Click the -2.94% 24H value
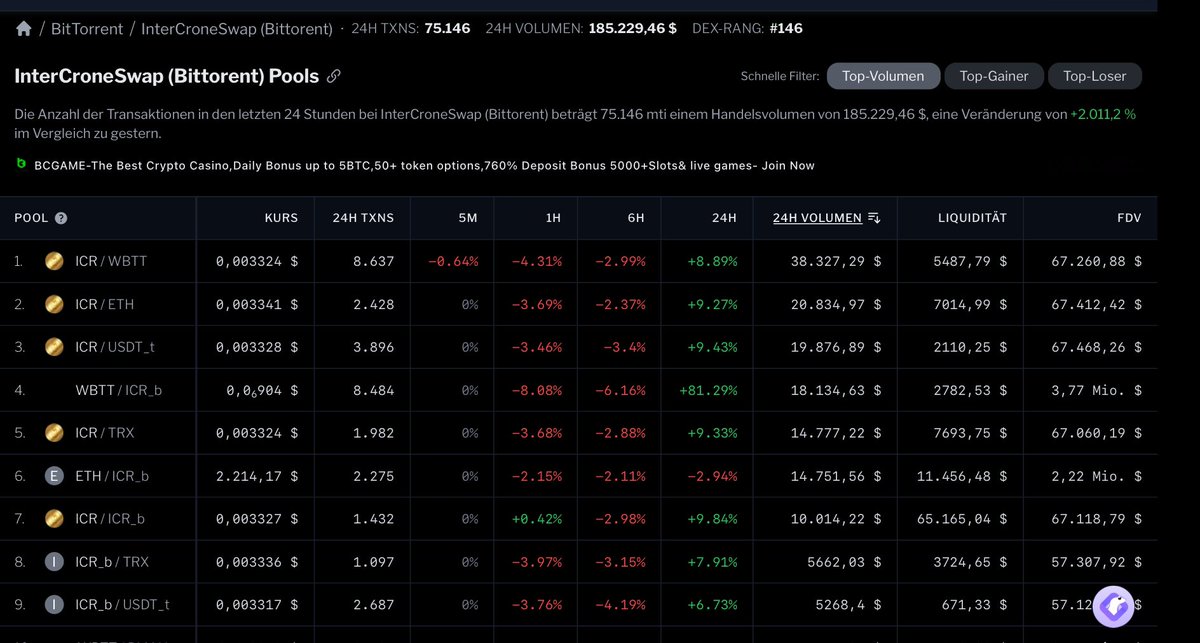The height and width of the screenshot is (643, 1200). tap(712, 476)
